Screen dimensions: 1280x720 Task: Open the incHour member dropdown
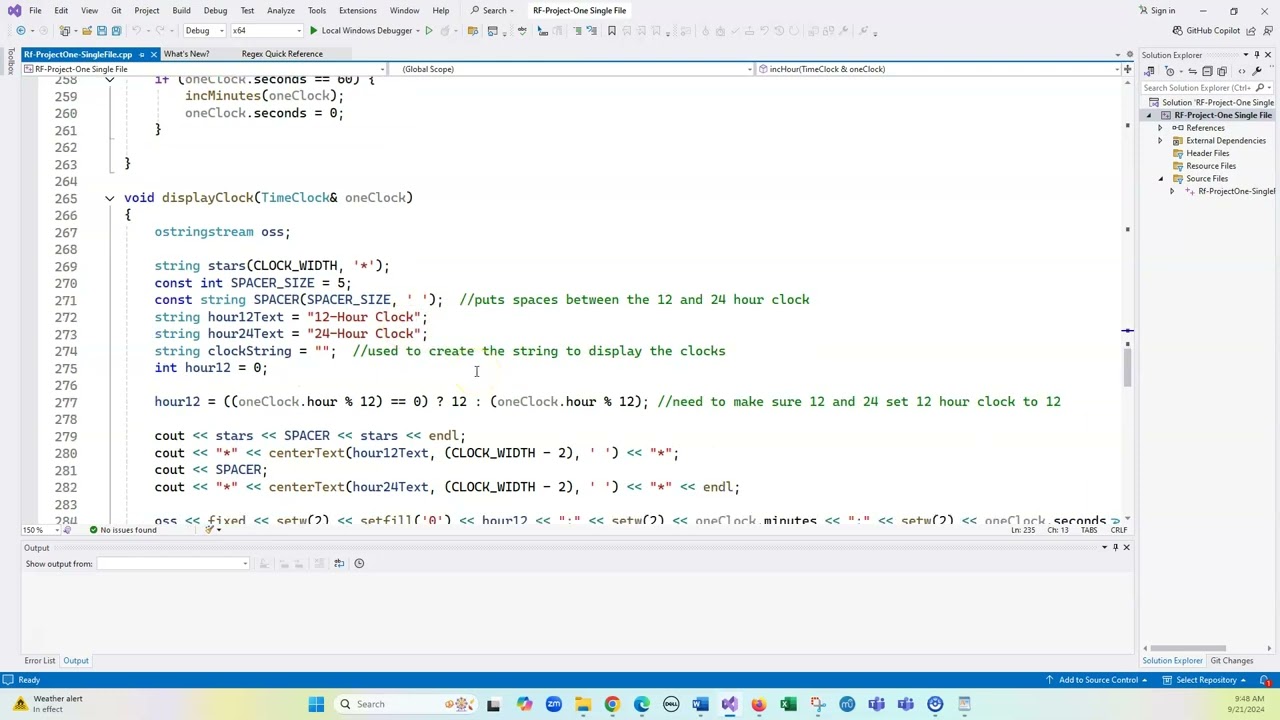tap(938, 69)
